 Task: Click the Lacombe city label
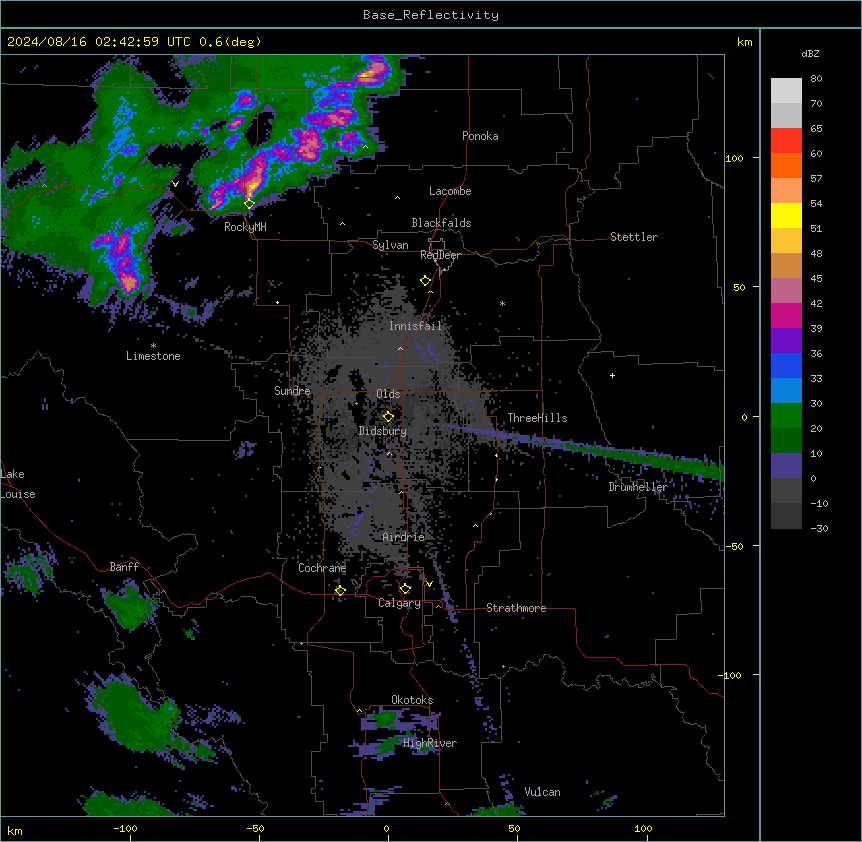450,191
